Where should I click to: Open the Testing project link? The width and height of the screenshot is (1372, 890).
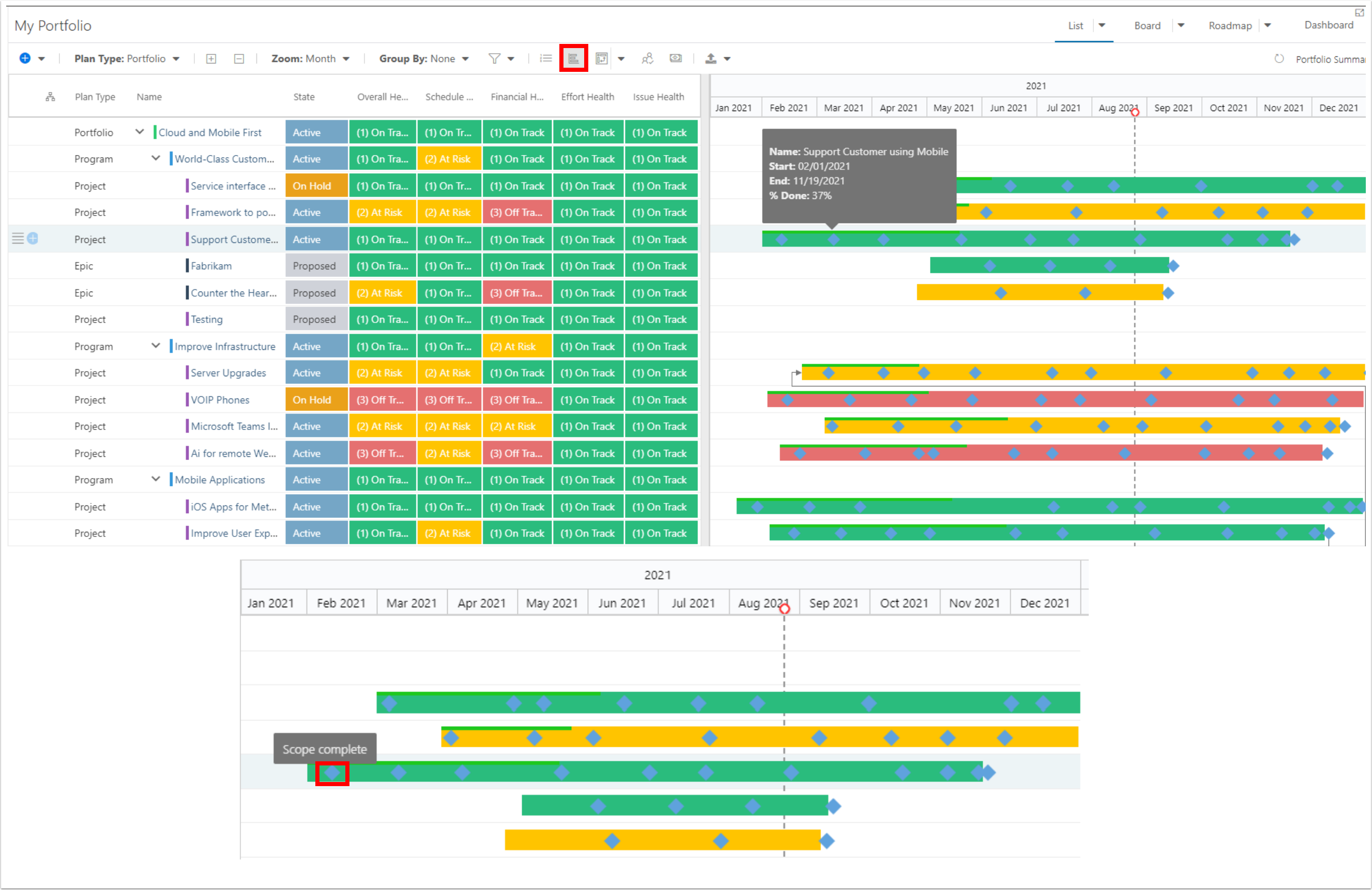coord(206,319)
